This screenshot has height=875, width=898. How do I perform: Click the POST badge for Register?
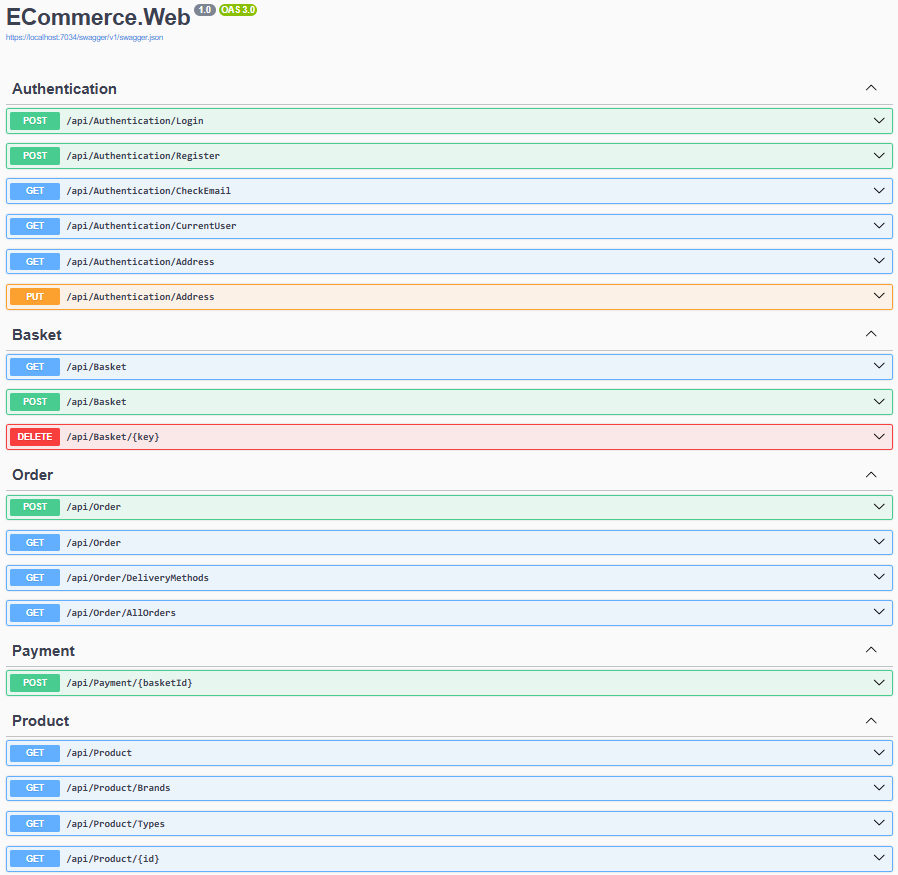[35, 156]
